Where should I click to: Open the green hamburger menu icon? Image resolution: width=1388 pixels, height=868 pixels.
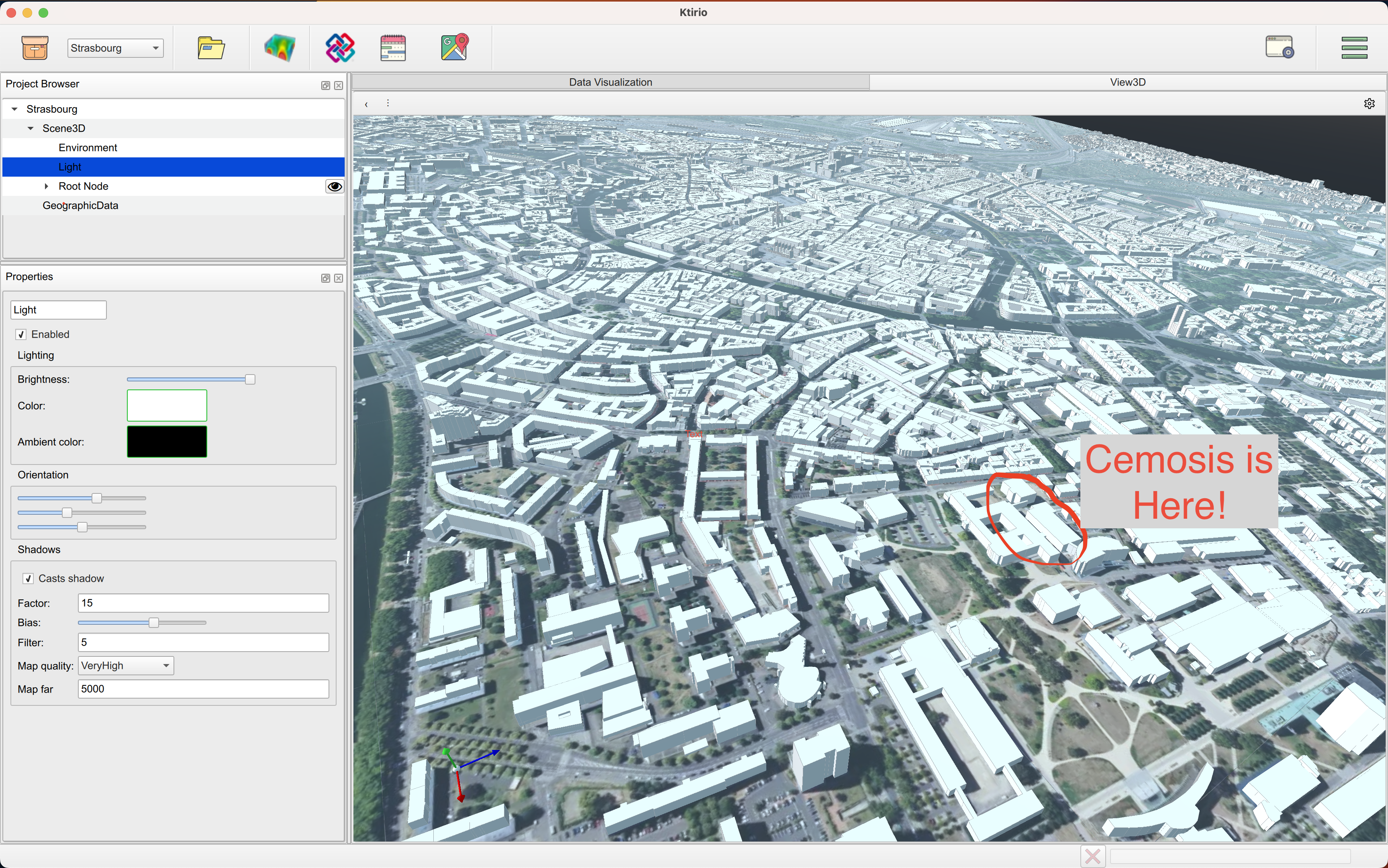[1354, 48]
